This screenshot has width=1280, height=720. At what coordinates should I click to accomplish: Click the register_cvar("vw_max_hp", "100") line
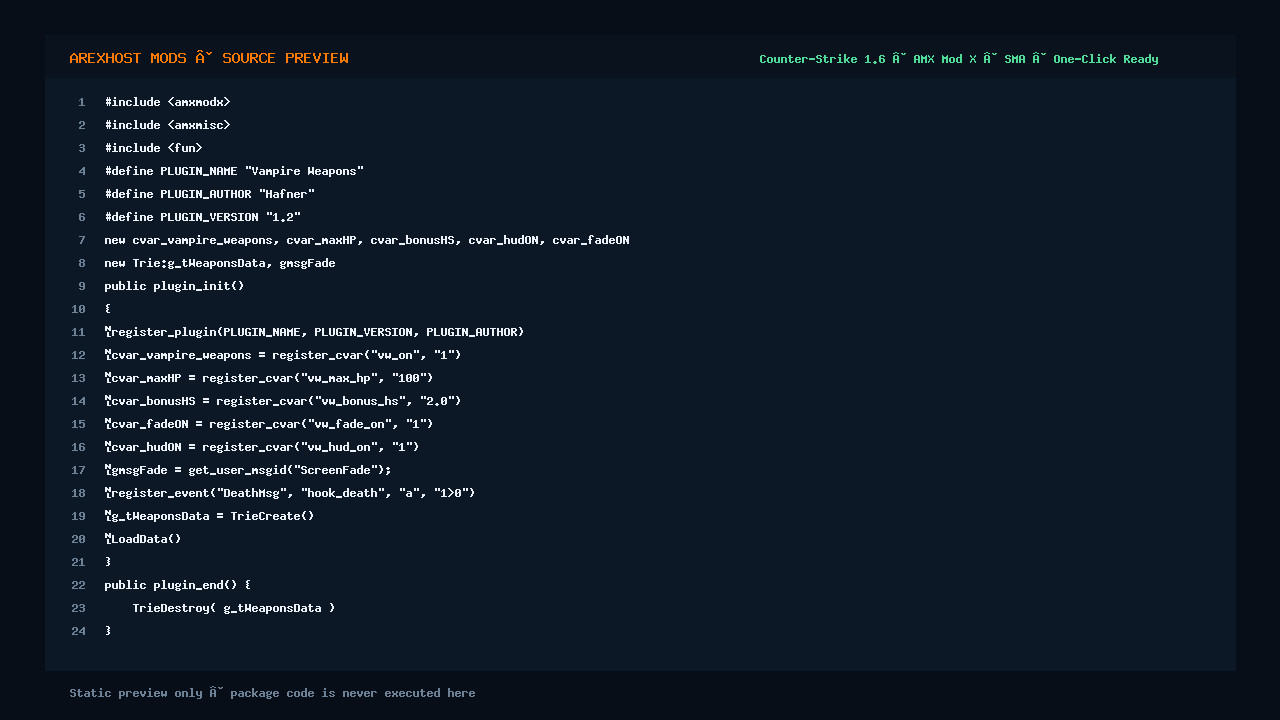(269, 378)
